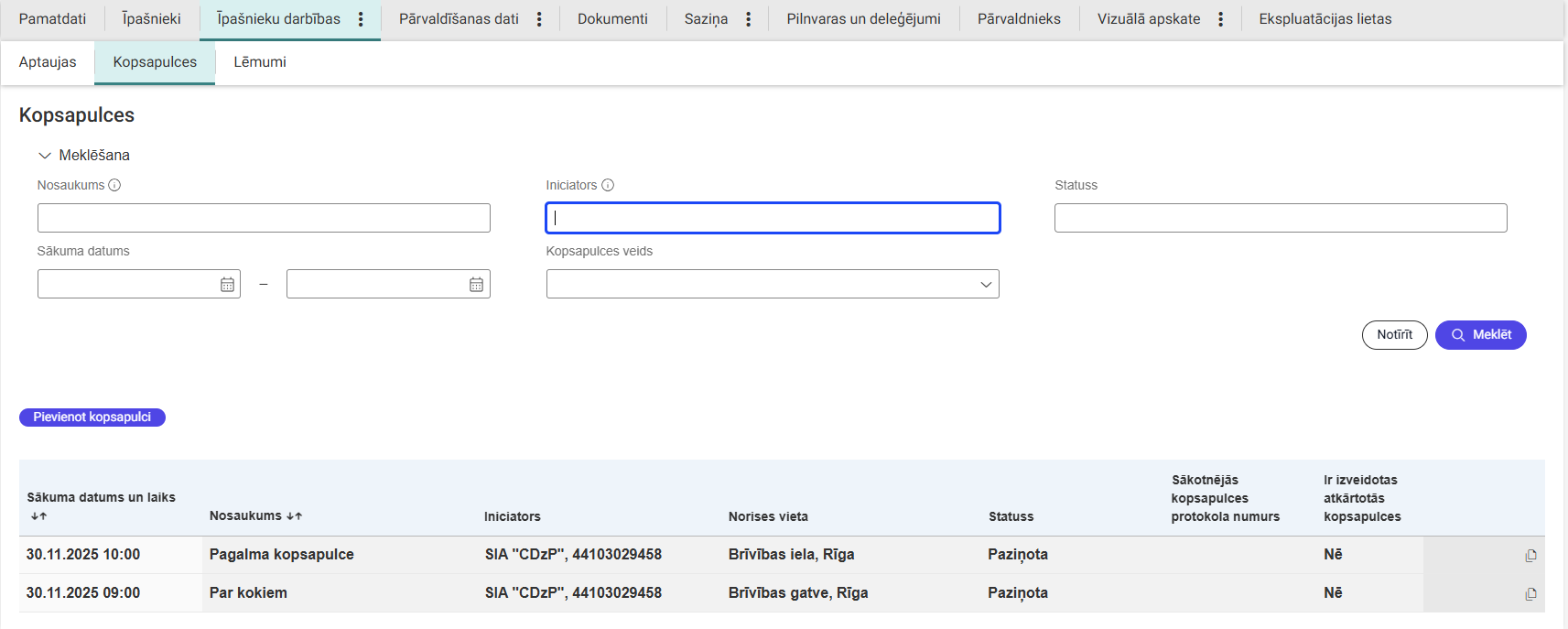The image size is (1568, 629).
Task: Copy the Pagalma kopsapulce row
Action: click(1530, 556)
